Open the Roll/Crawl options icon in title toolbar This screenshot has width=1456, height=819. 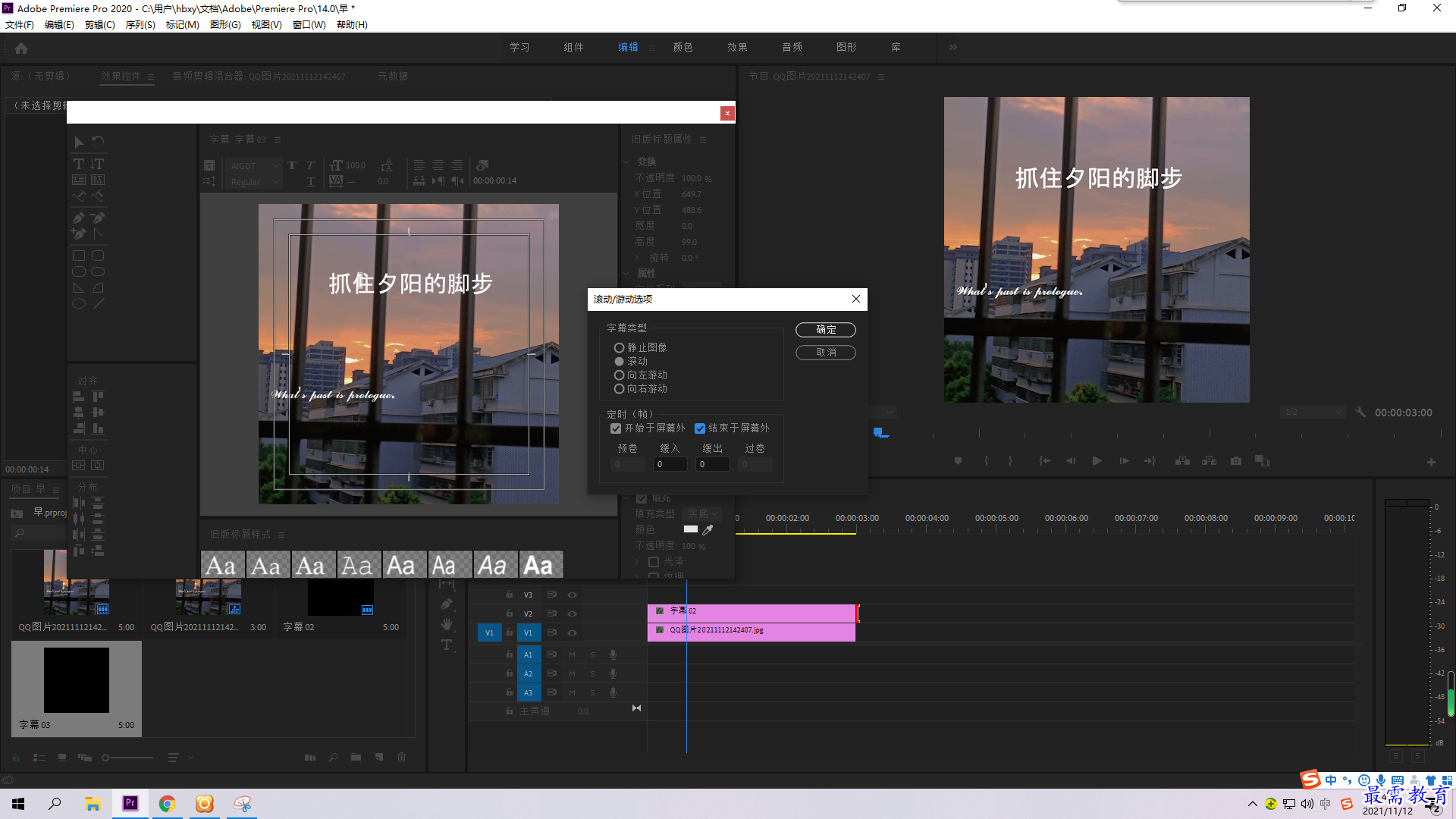click(209, 181)
